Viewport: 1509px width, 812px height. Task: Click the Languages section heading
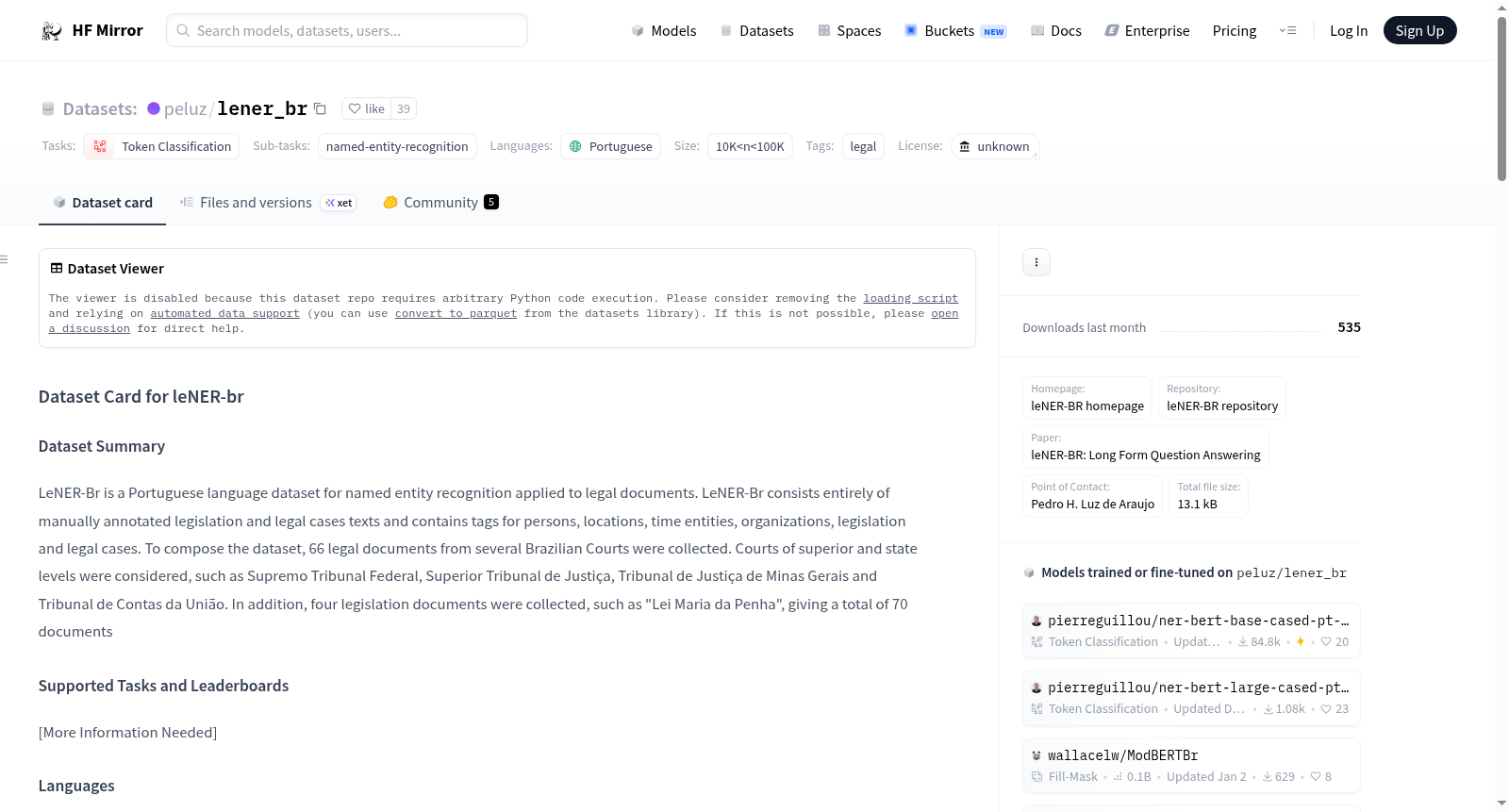point(76,786)
